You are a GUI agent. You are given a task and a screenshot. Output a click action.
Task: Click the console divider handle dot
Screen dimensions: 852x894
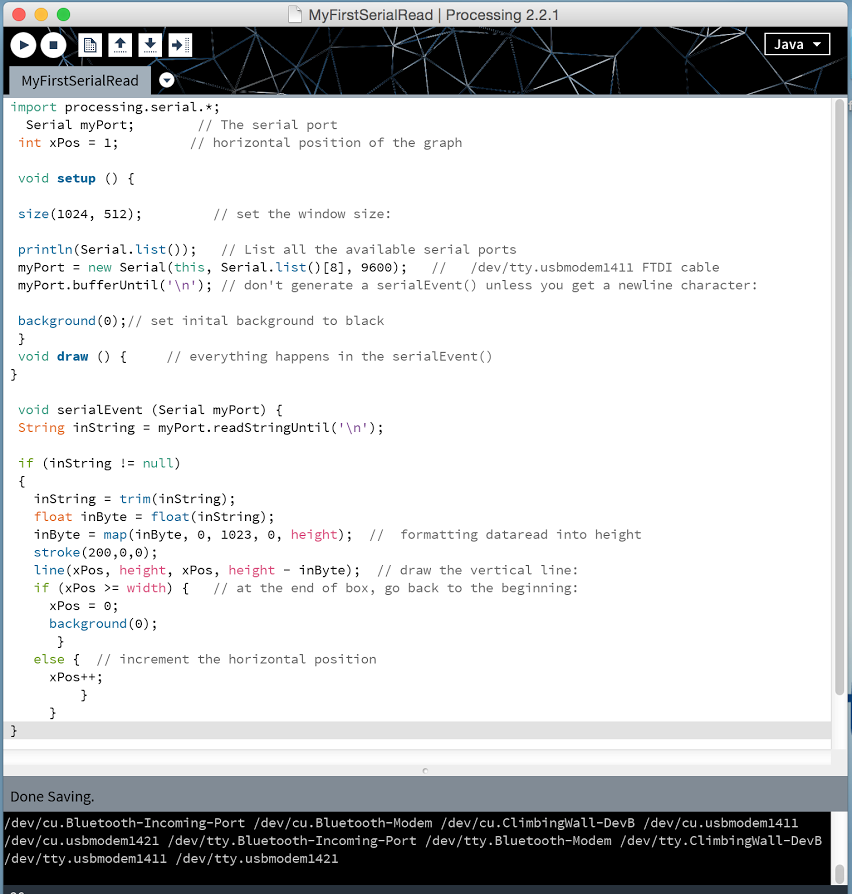coord(425,771)
